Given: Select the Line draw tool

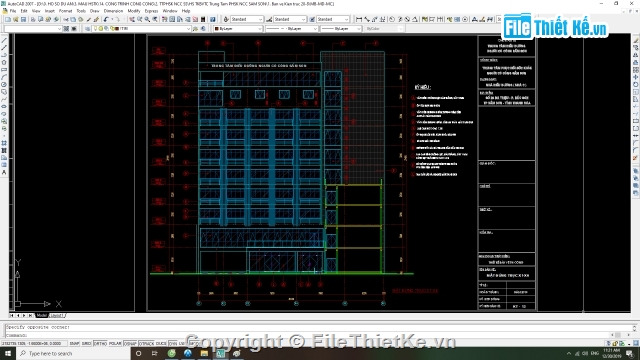Looking at the screenshot, I should (4, 40).
